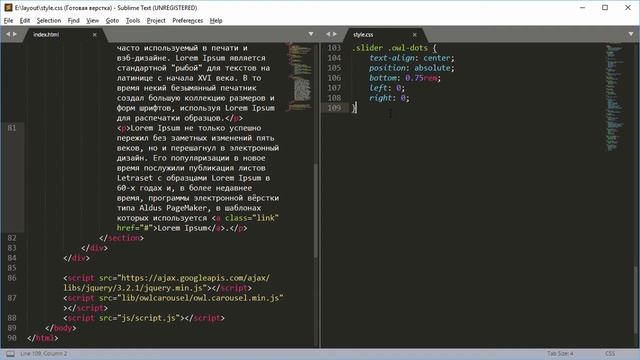Viewport: 640px width, 360px height.
Task: Open the right pane tab list dropdown
Action: point(631,34)
